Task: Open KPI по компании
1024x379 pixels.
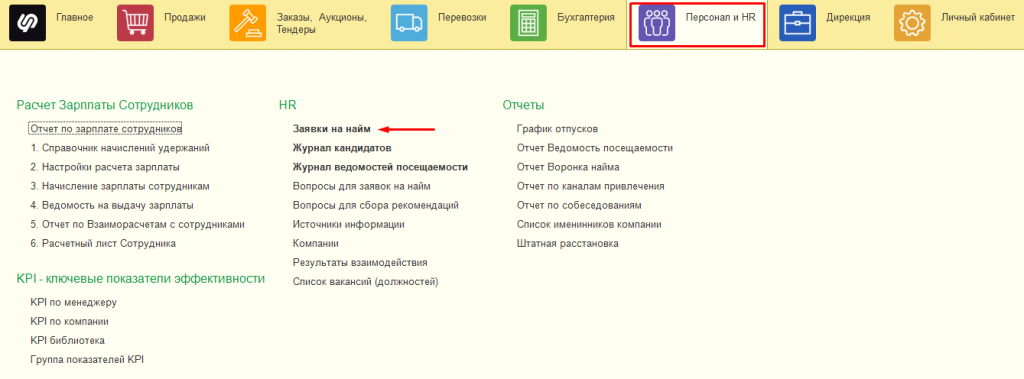Action: tap(69, 321)
